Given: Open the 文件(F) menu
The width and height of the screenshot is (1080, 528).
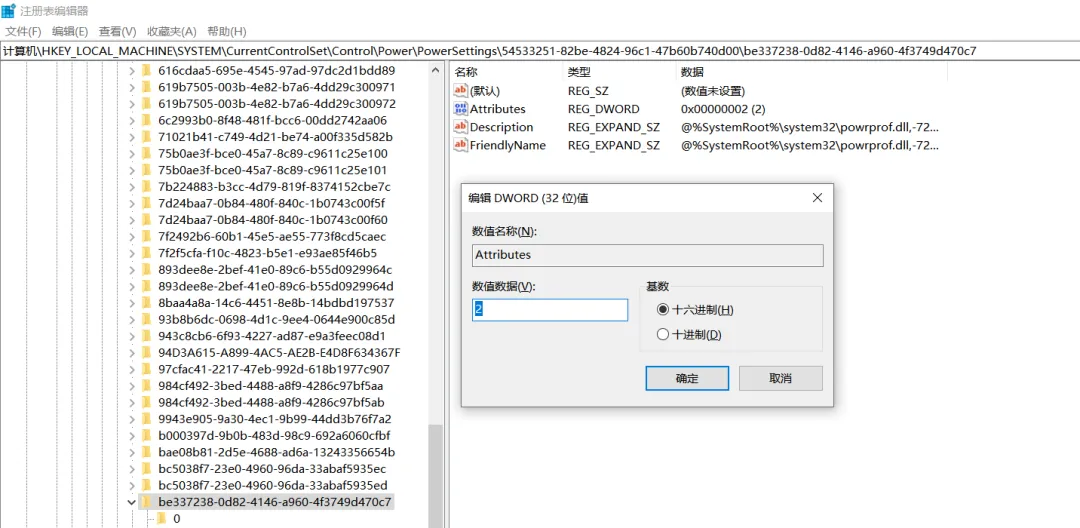Looking at the screenshot, I should [23, 31].
